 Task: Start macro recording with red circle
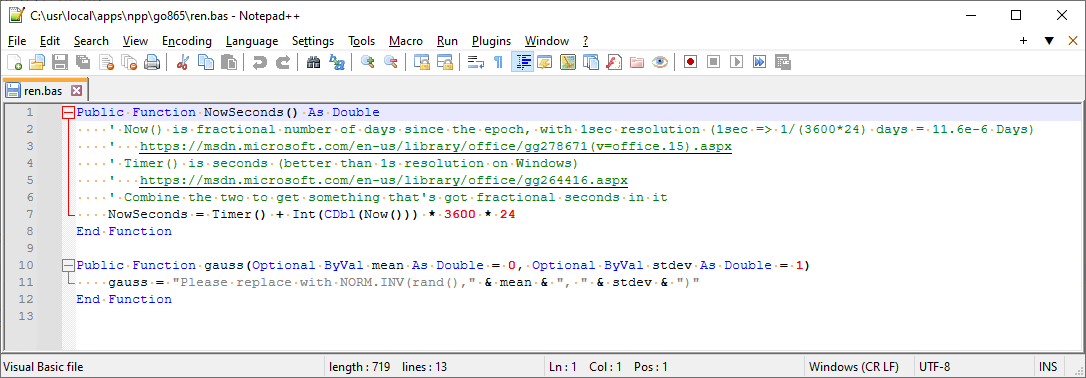click(x=691, y=62)
